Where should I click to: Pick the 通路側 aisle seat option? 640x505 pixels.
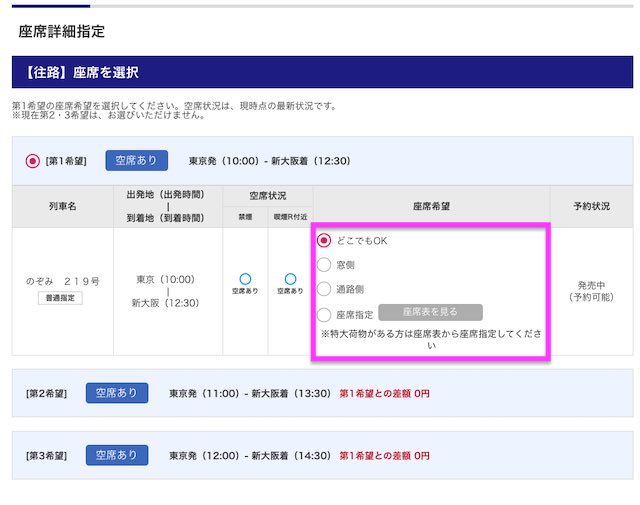coord(324,289)
